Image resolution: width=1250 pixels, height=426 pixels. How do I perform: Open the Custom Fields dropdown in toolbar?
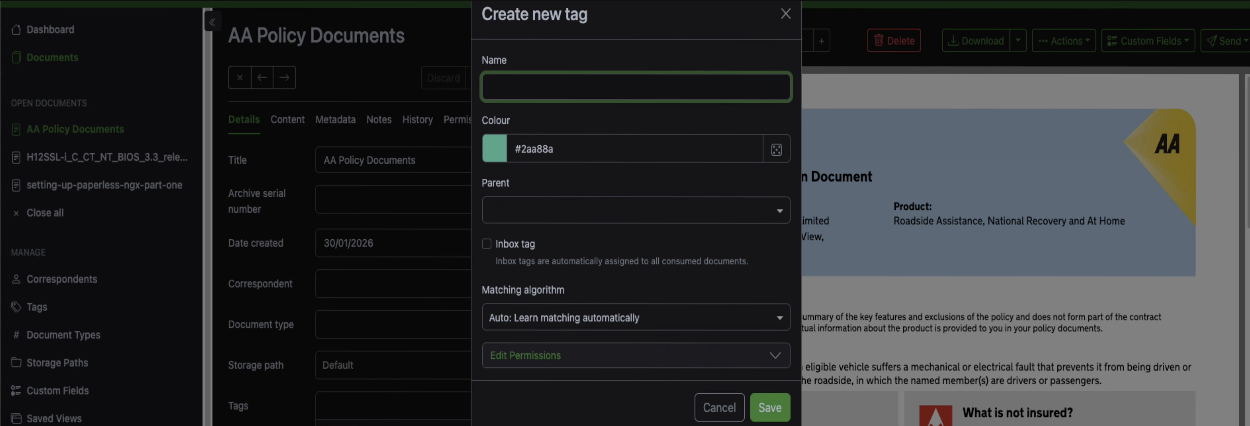[x=1148, y=41]
